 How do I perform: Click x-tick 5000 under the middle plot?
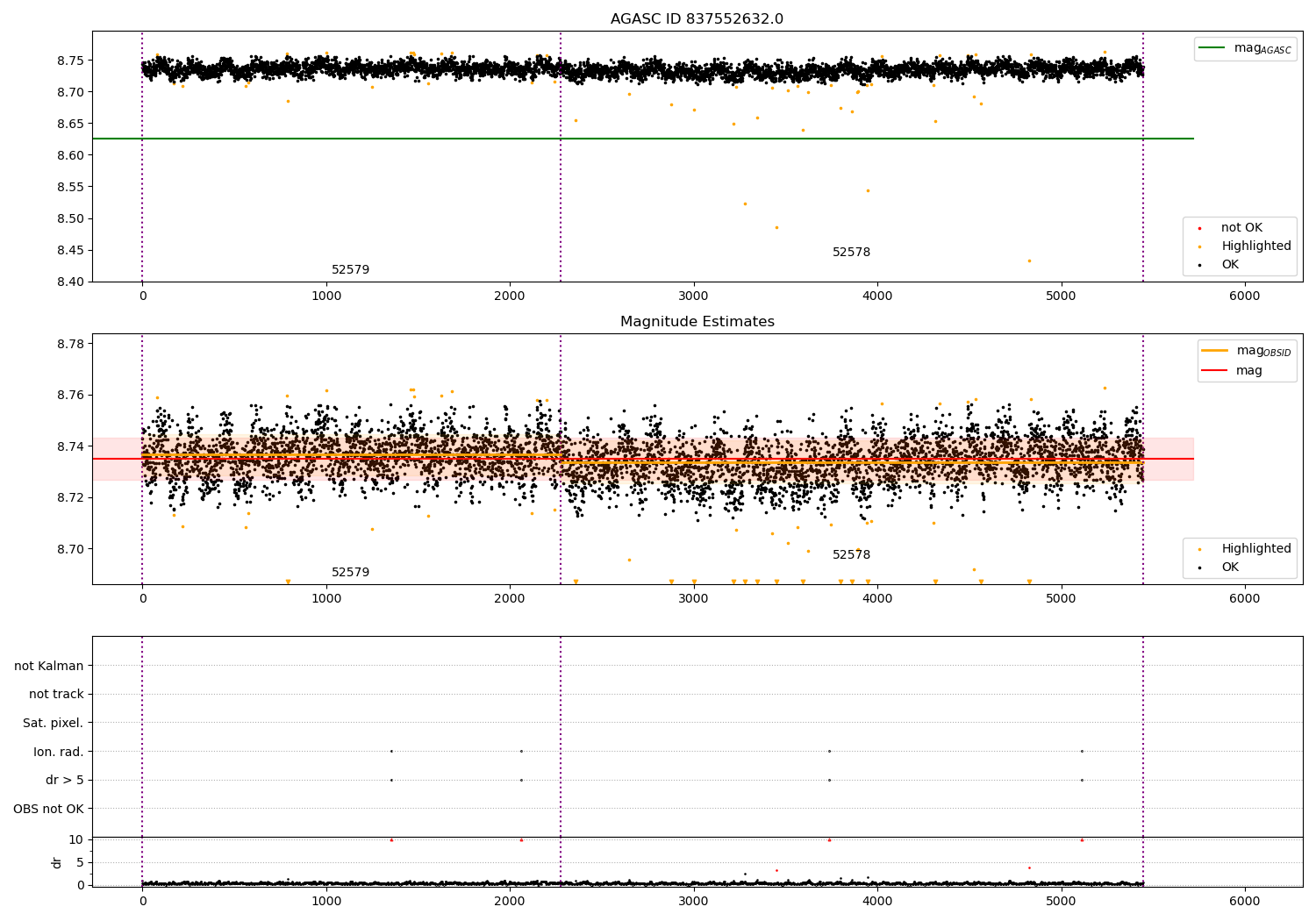click(1062, 599)
